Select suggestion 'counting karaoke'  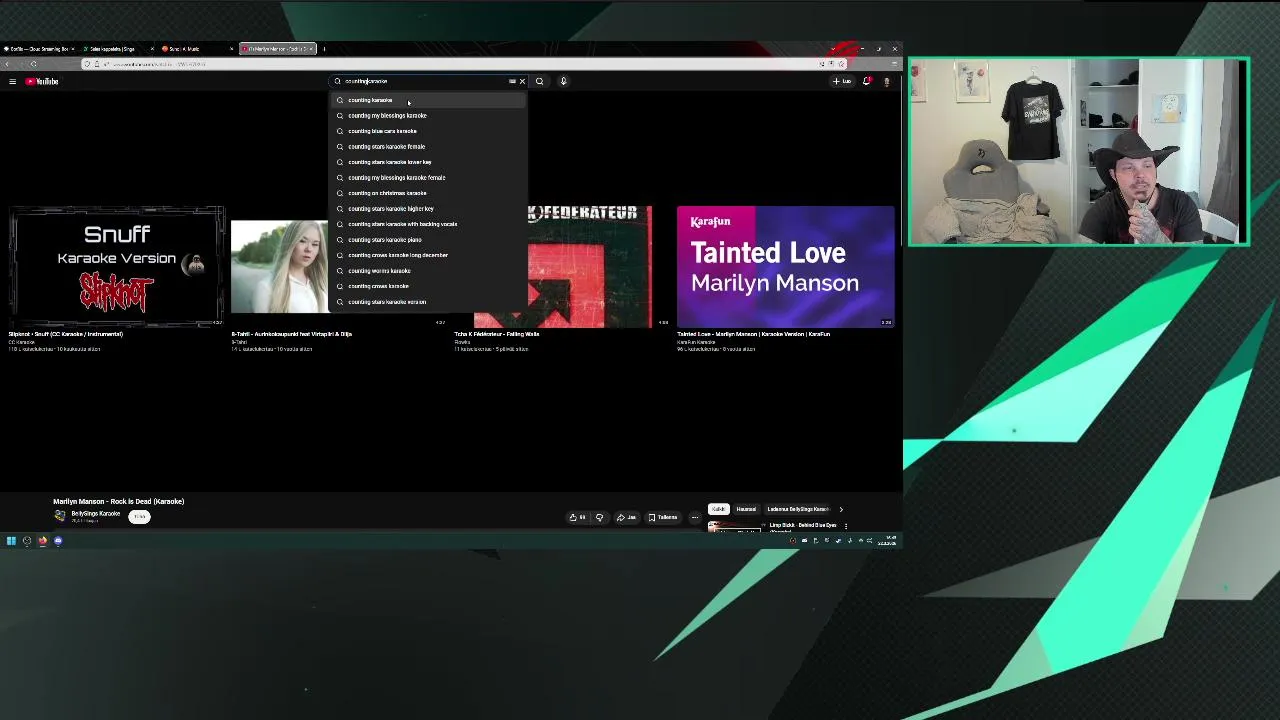(x=428, y=100)
